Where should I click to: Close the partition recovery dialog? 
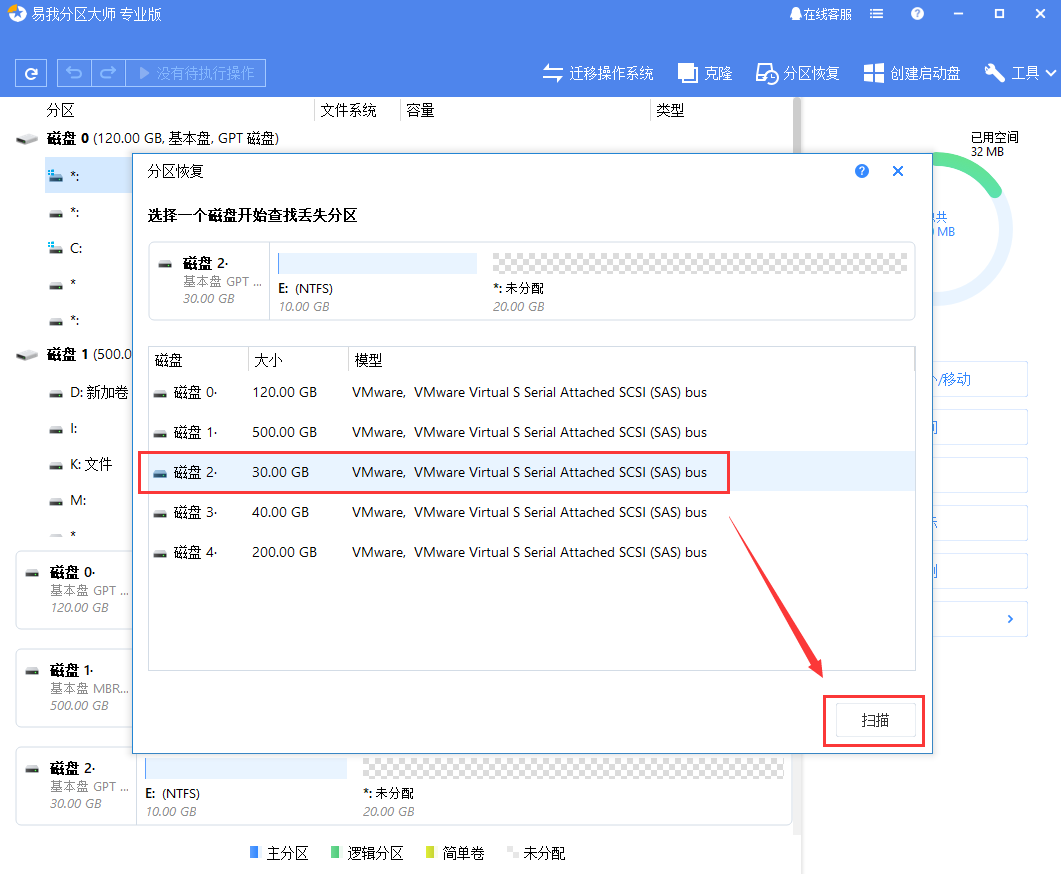pos(897,171)
